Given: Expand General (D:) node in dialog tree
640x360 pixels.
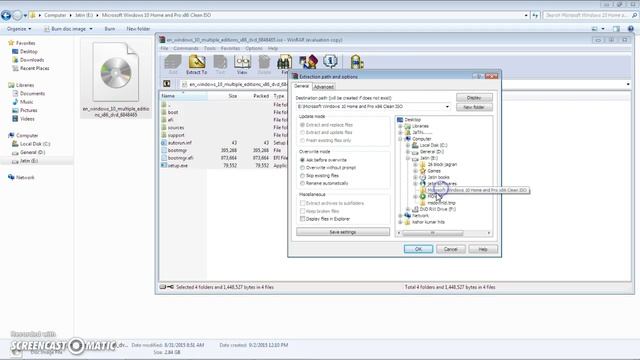Looking at the screenshot, I should point(408,151).
